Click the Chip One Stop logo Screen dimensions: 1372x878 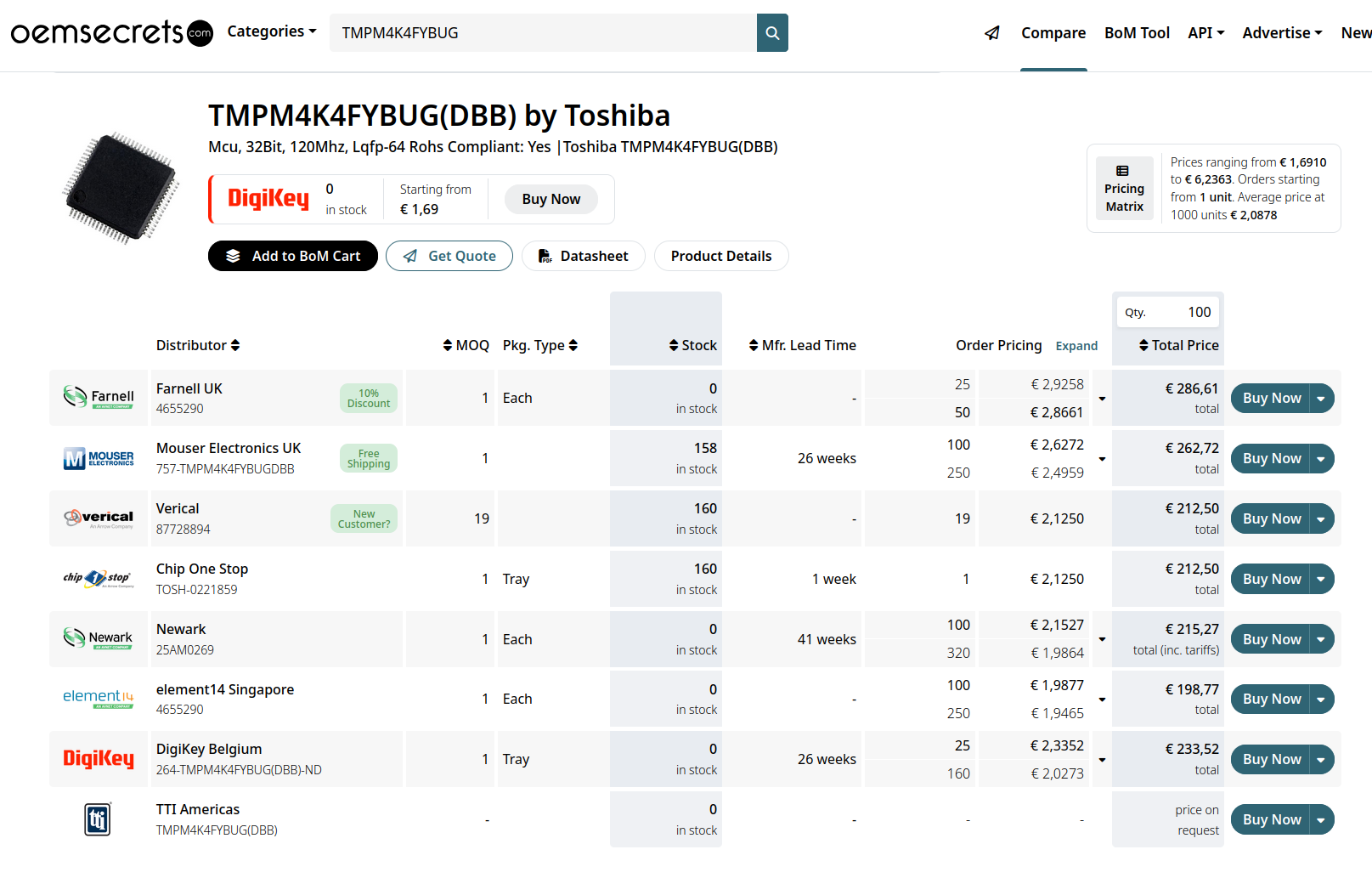[99, 579]
